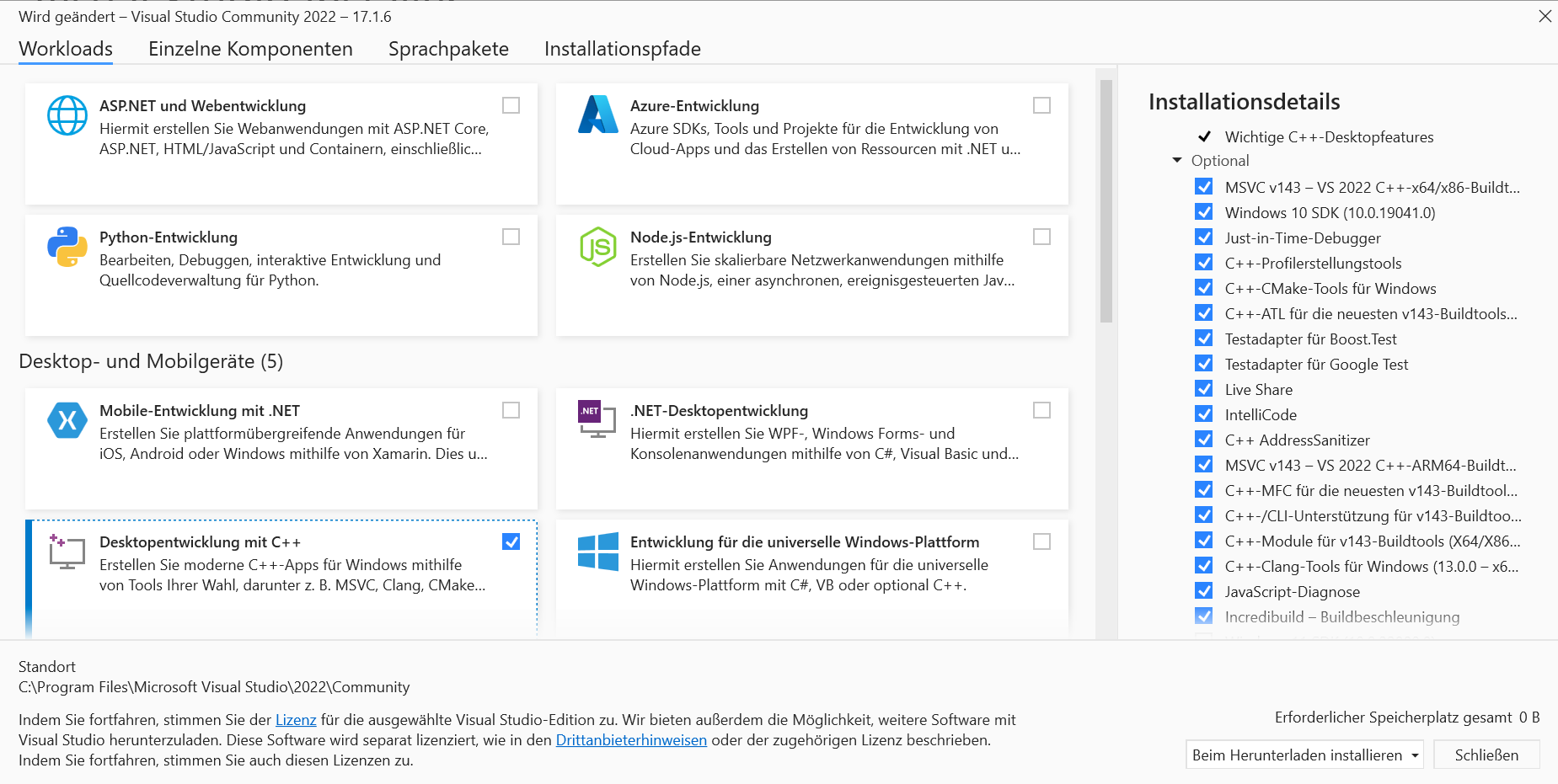Open the Installationspfade tab
1558x784 pixels.
[x=623, y=49]
